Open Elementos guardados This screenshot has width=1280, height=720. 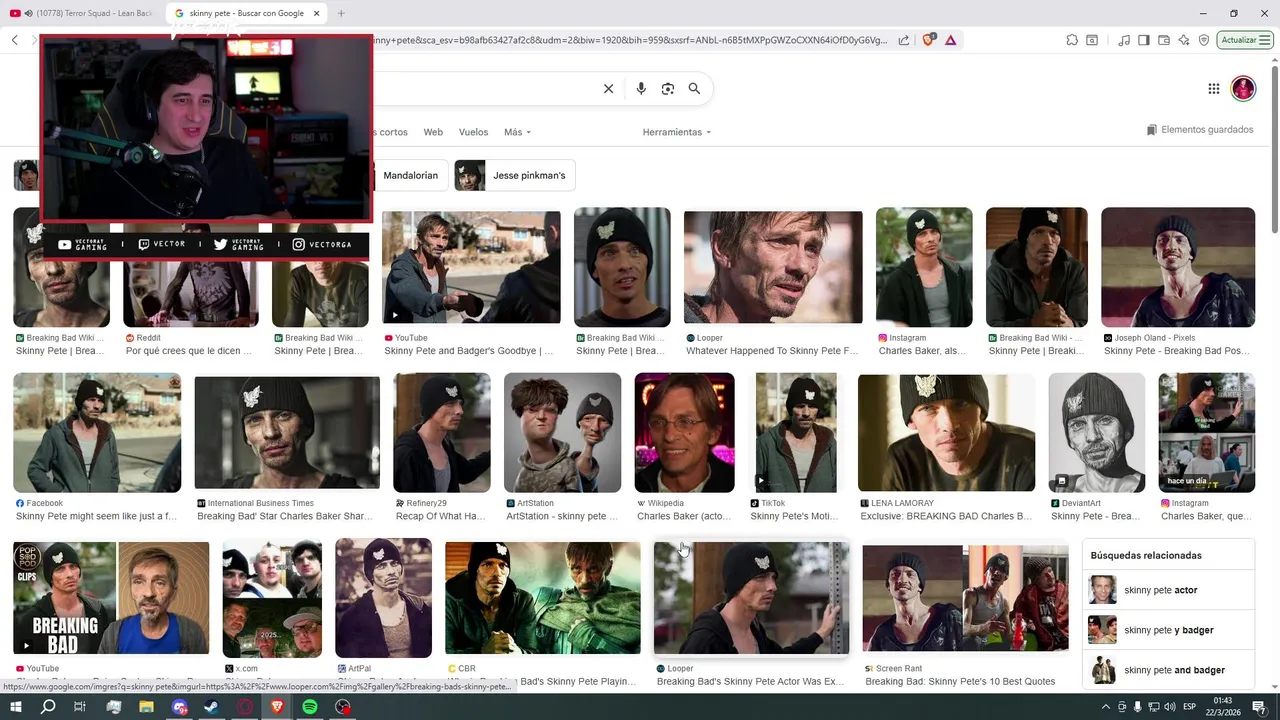coord(1200,130)
